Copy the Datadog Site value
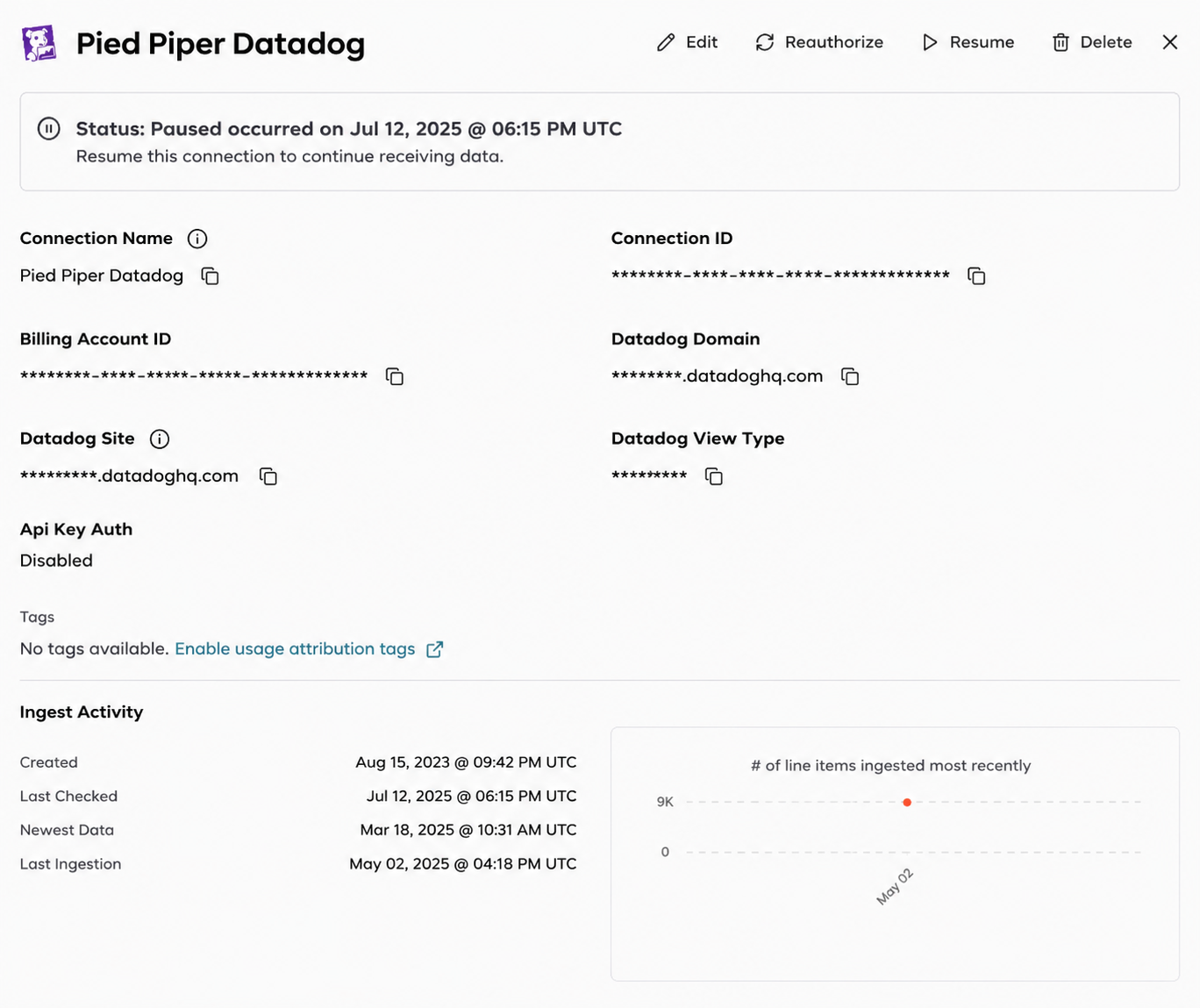 pyautogui.click(x=268, y=476)
